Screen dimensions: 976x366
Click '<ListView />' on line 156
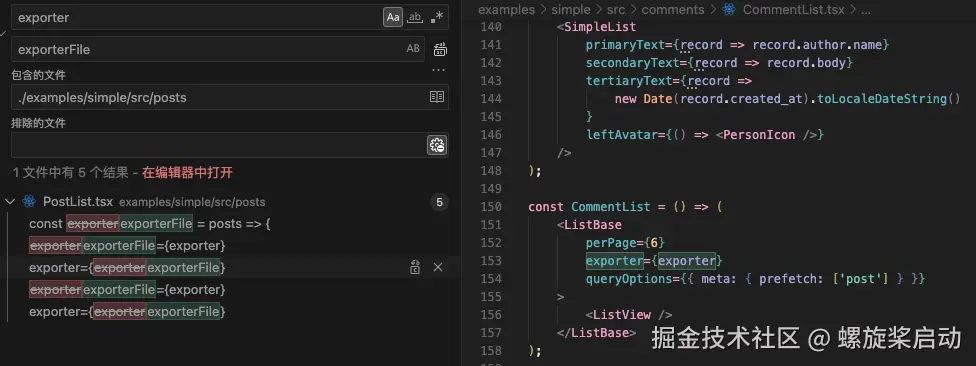[629, 315]
